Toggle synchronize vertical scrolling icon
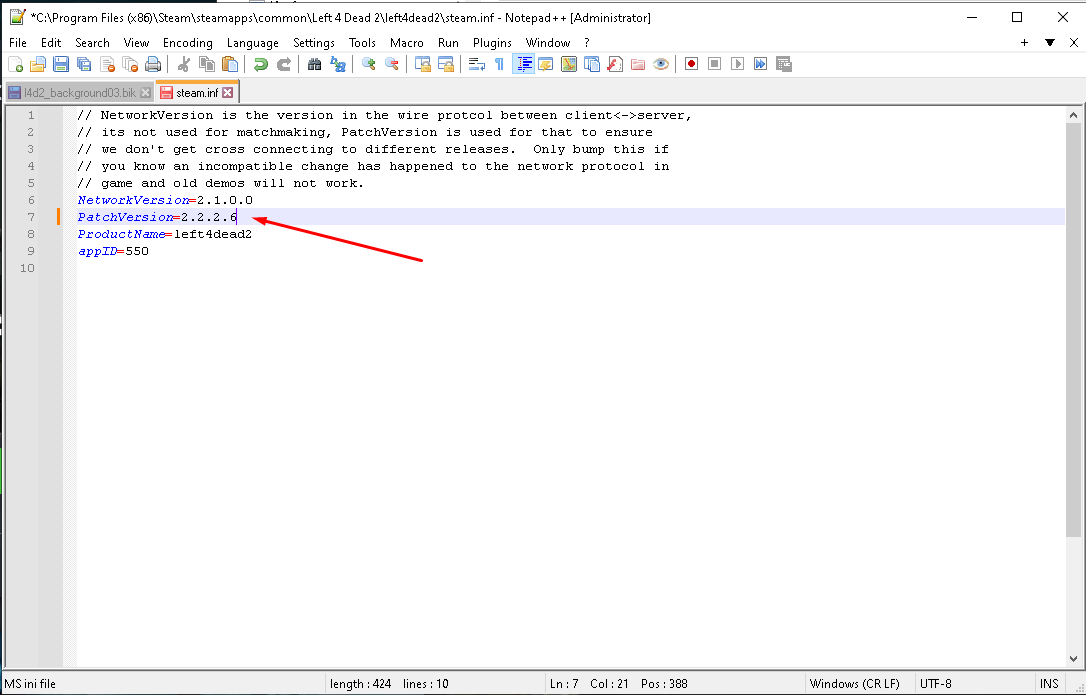The image size is (1086, 695). 422,64
